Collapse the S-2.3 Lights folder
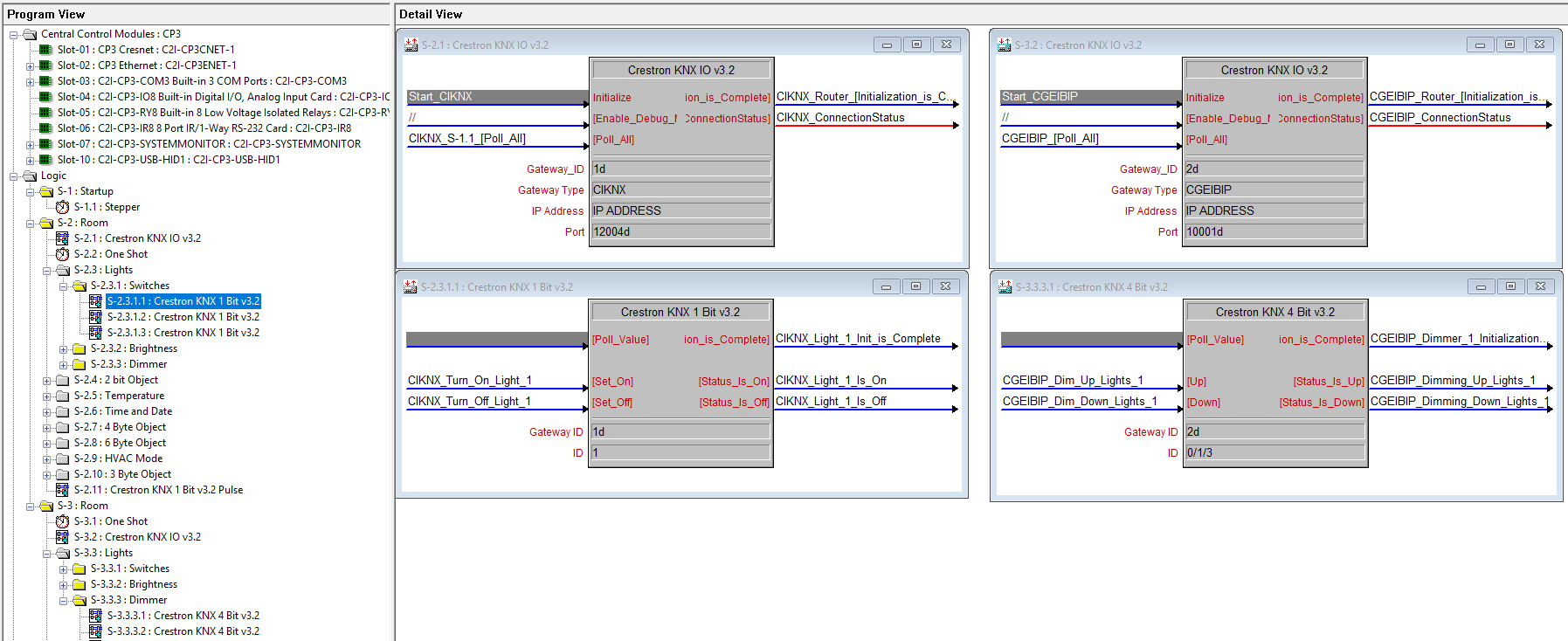1568x641 pixels. click(47, 271)
